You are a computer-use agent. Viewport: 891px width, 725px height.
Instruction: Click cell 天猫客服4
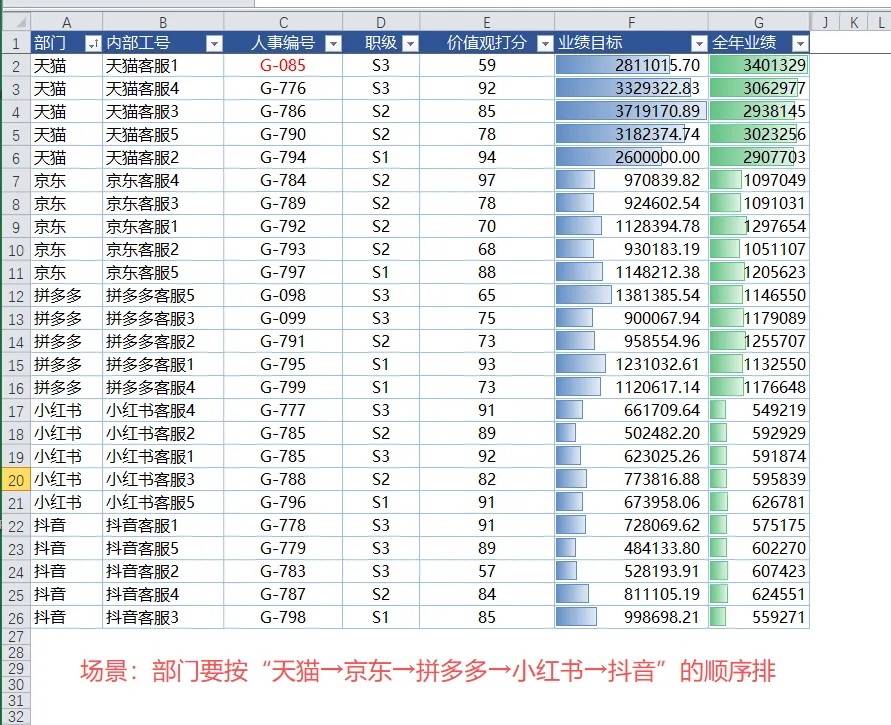pos(163,89)
